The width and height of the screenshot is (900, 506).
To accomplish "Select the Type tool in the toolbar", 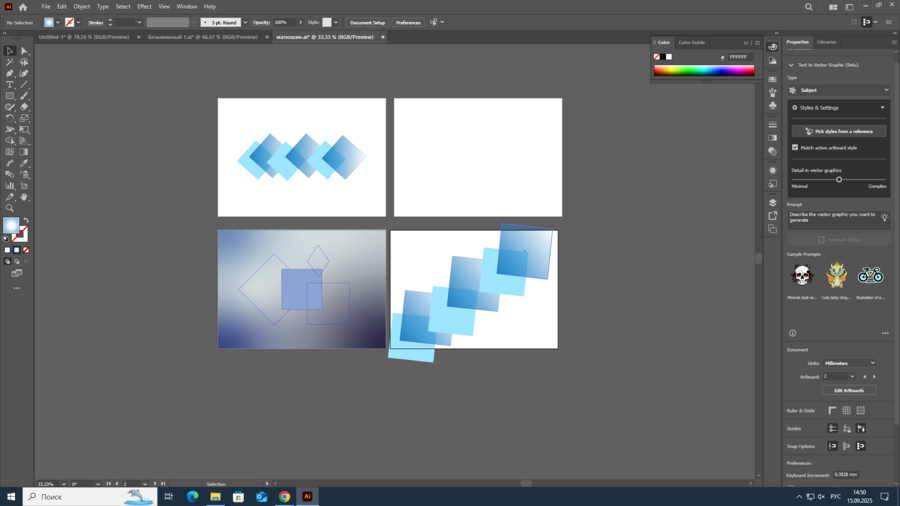I will tap(10, 85).
